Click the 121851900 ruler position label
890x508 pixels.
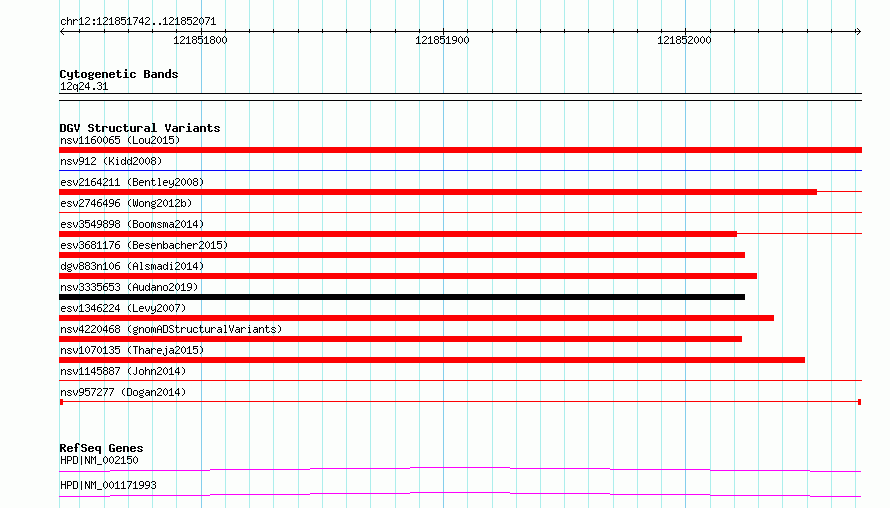pyautogui.click(x=442, y=40)
